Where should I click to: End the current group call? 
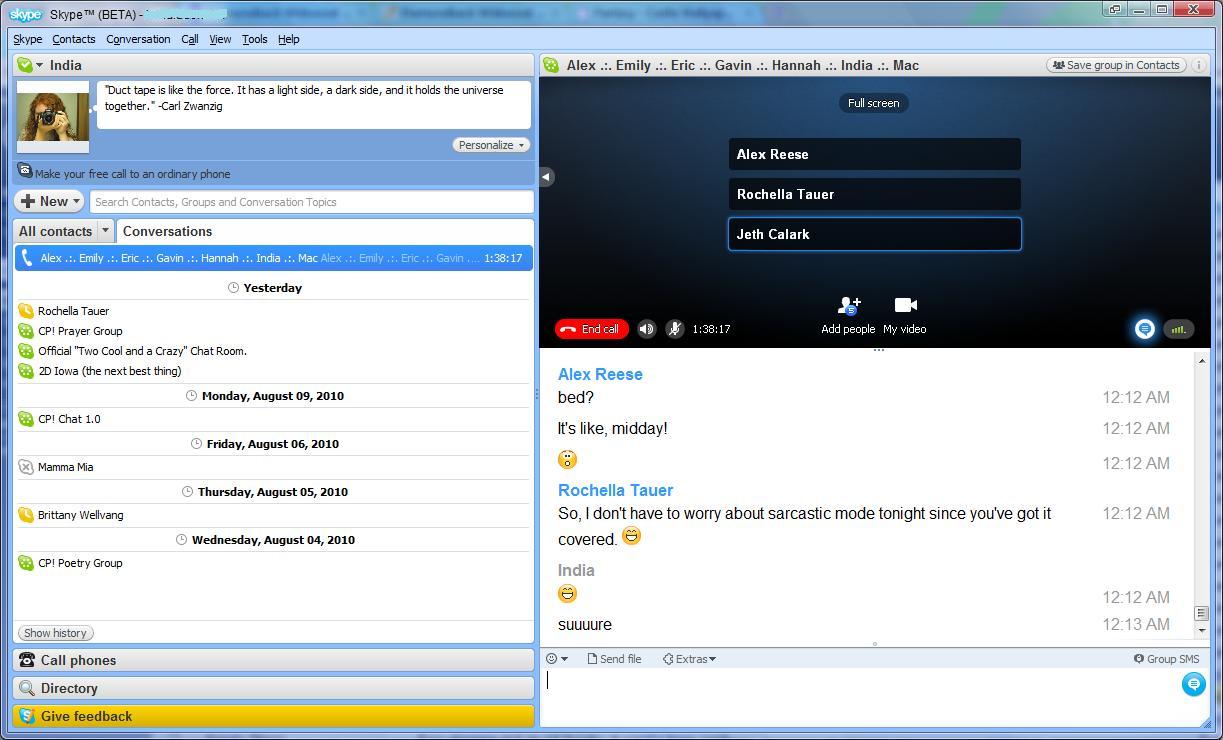(591, 329)
